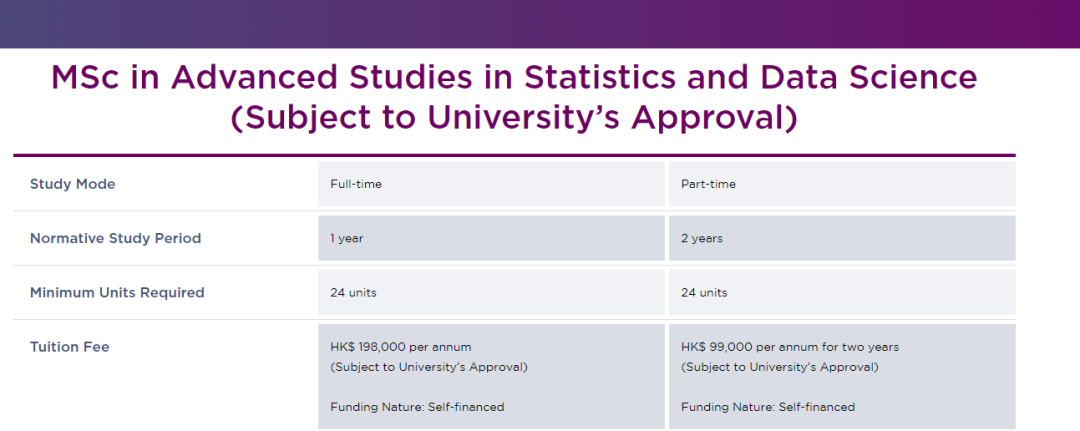Image resolution: width=1080 pixels, height=431 pixels.
Task: Click the 2 years cell
Action: coord(842,238)
